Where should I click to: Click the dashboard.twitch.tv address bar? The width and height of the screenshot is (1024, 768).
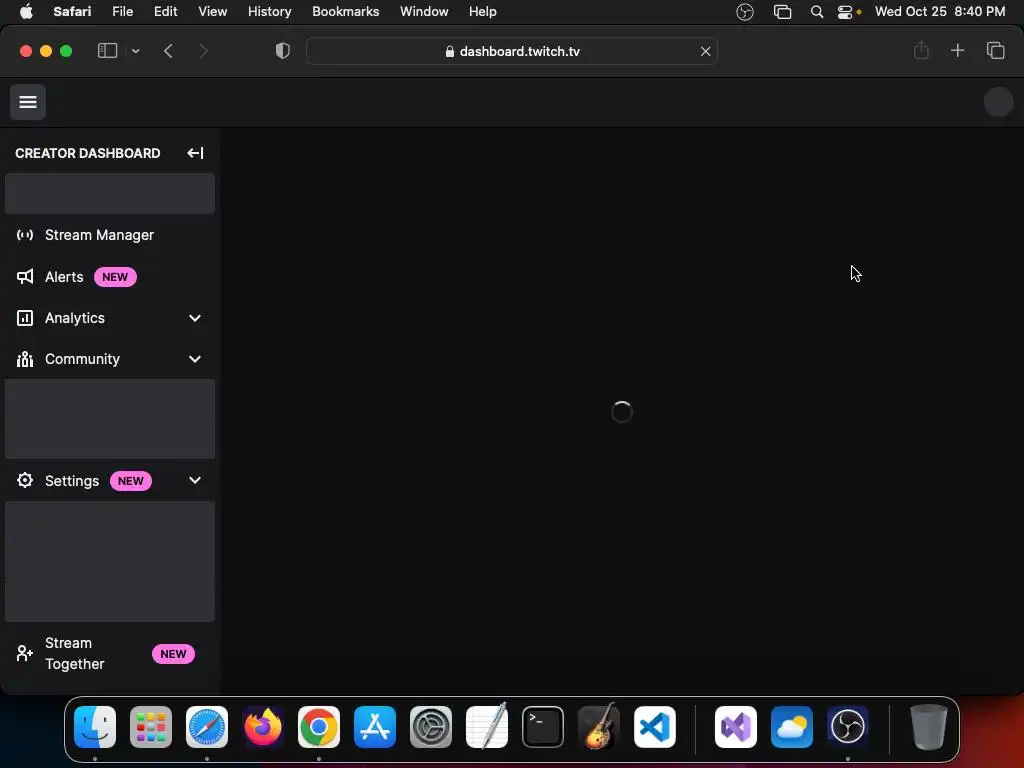tap(512, 51)
